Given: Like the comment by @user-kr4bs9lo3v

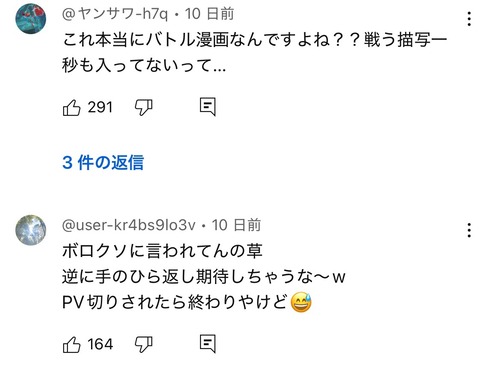Looking at the screenshot, I should (72, 344).
